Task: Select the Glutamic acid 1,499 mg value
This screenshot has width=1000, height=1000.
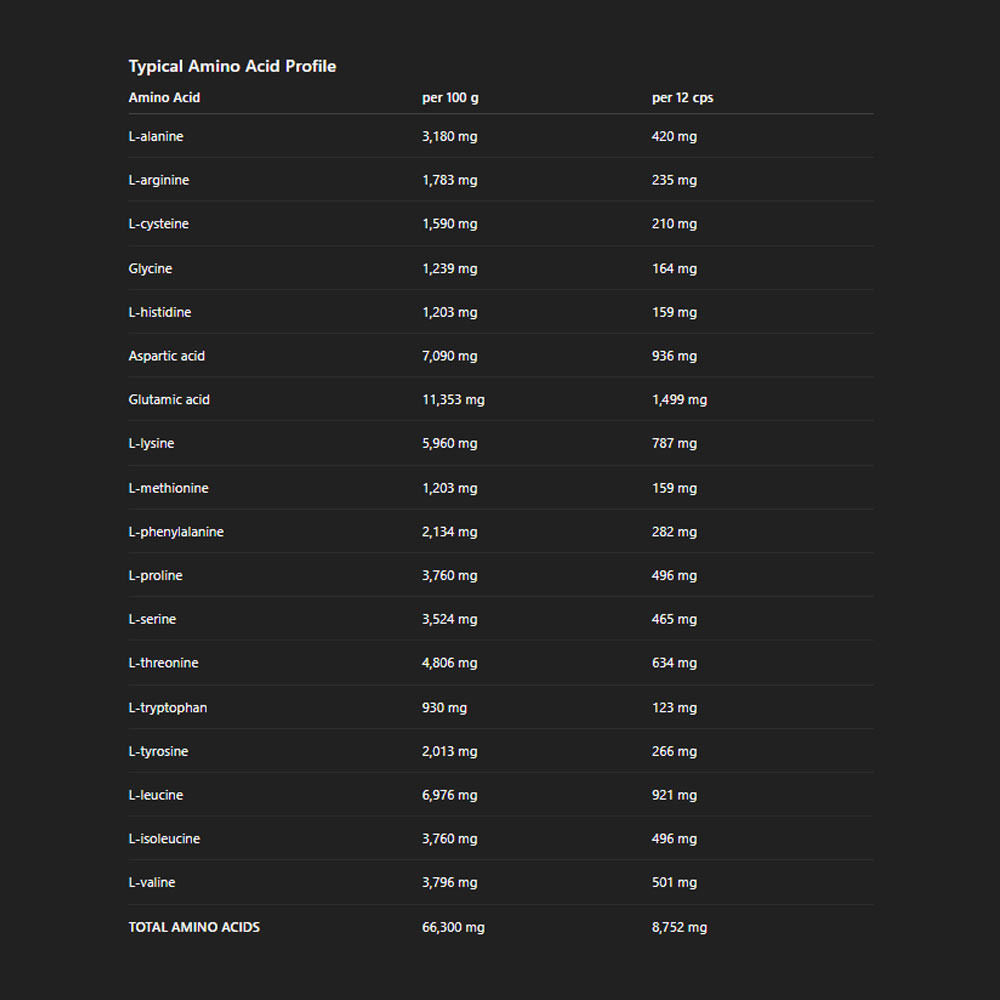Action: pos(679,400)
